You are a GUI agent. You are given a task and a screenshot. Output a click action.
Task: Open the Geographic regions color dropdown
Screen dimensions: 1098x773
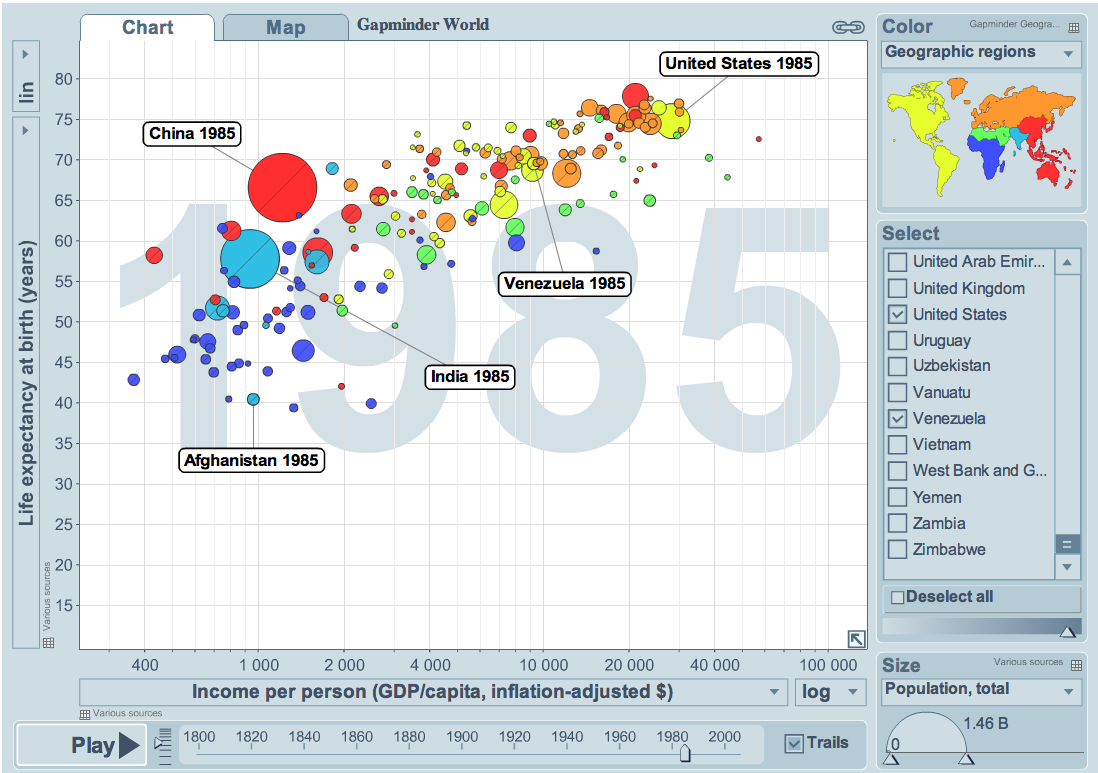pyautogui.click(x=982, y=53)
